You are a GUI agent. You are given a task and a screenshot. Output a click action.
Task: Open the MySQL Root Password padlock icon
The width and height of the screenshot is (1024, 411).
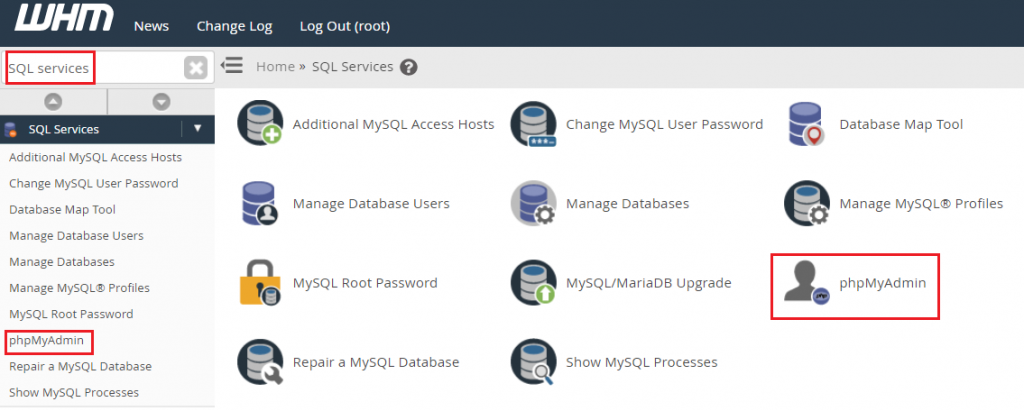(x=260, y=282)
